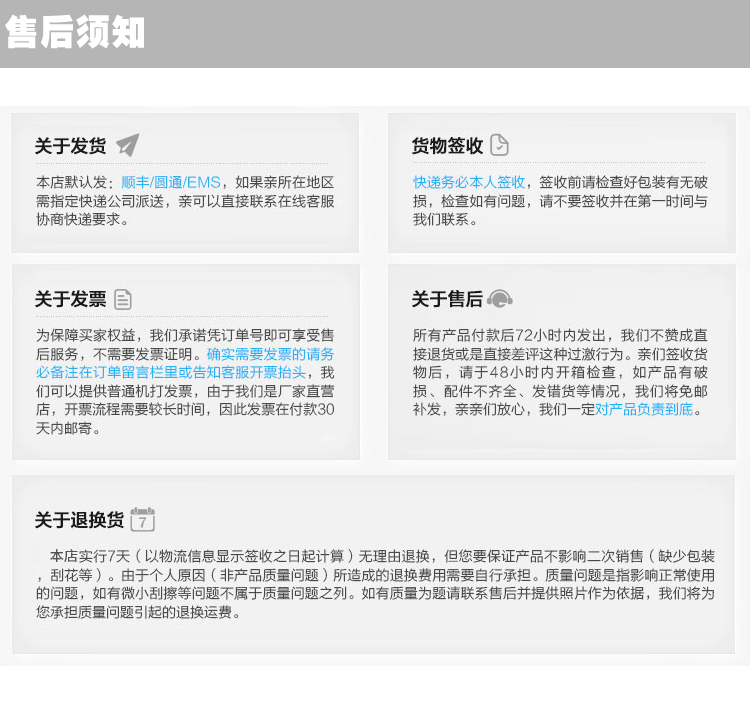Image resolution: width=750 pixels, height=719 pixels.
Task: Click the line 需指定快递公司派送，亲可以直接联系在线客服
Action: [x=185, y=201]
